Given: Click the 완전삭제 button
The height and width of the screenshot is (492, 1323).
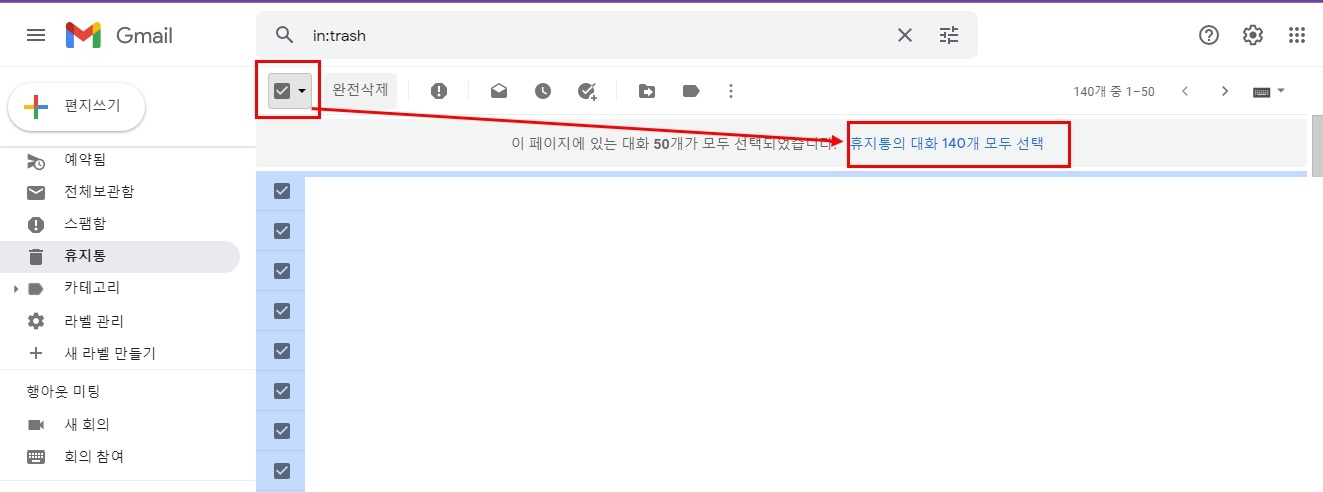Looking at the screenshot, I should coord(360,90).
